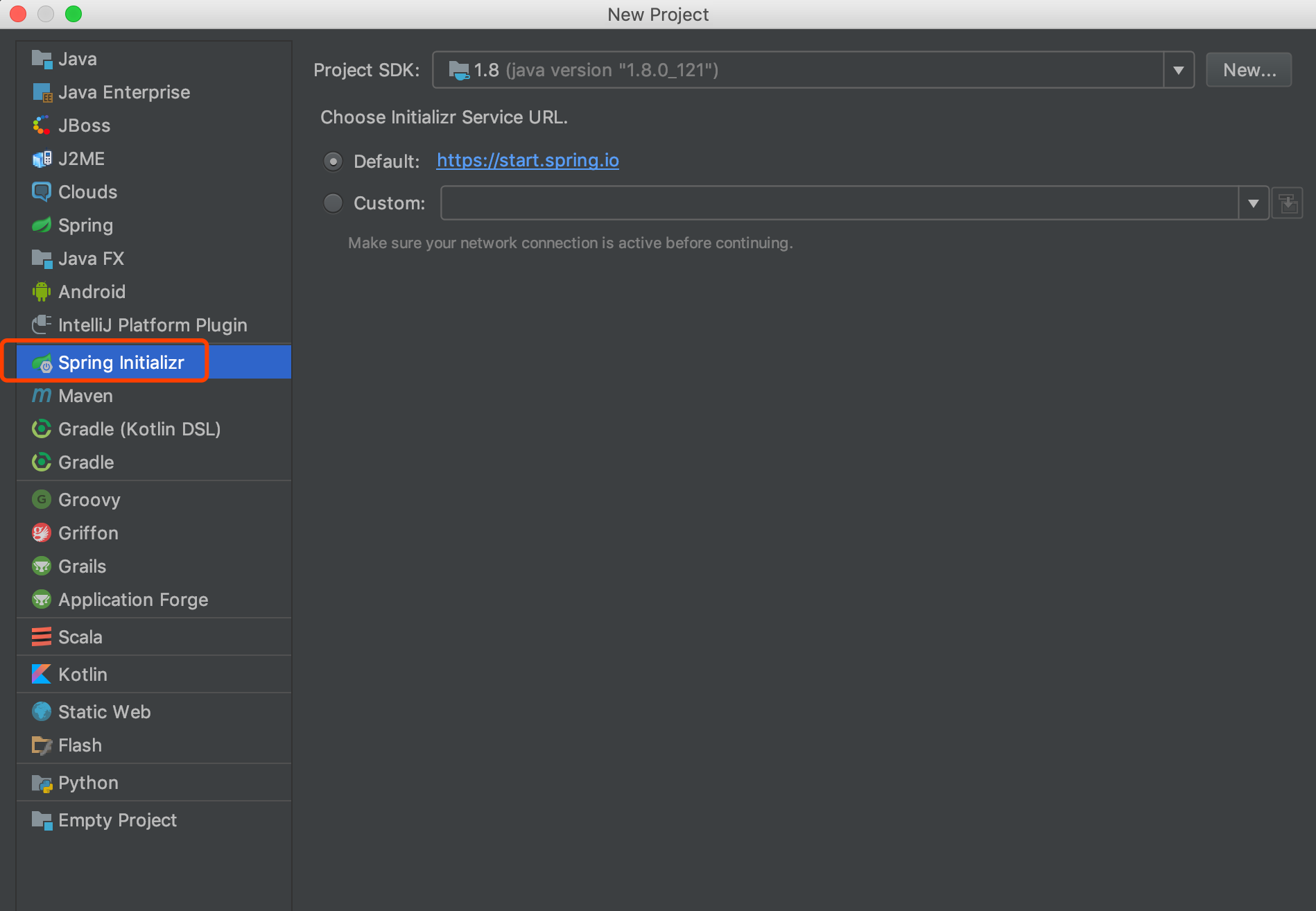Choose Kotlin project type label

click(x=83, y=675)
